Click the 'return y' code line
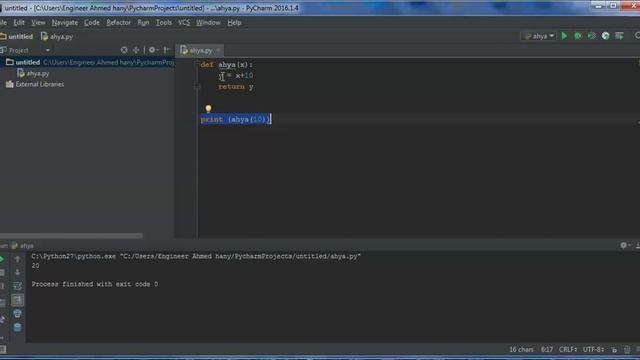Image resolution: width=640 pixels, height=360 pixels. point(236,87)
